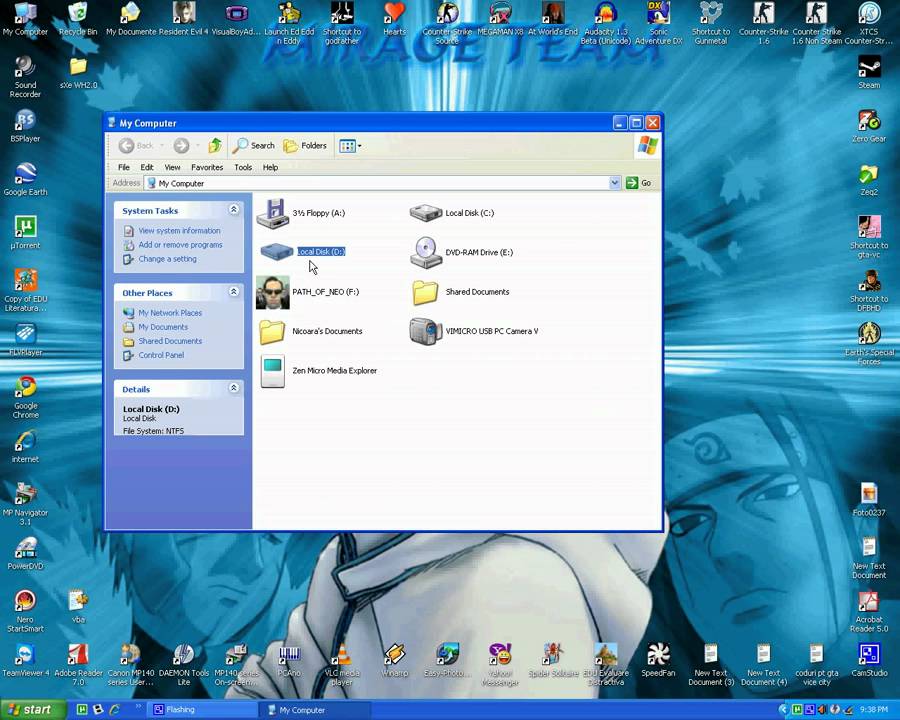900x720 pixels.
Task: Toggle the Folders pane button
Action: tap(305, 146)
